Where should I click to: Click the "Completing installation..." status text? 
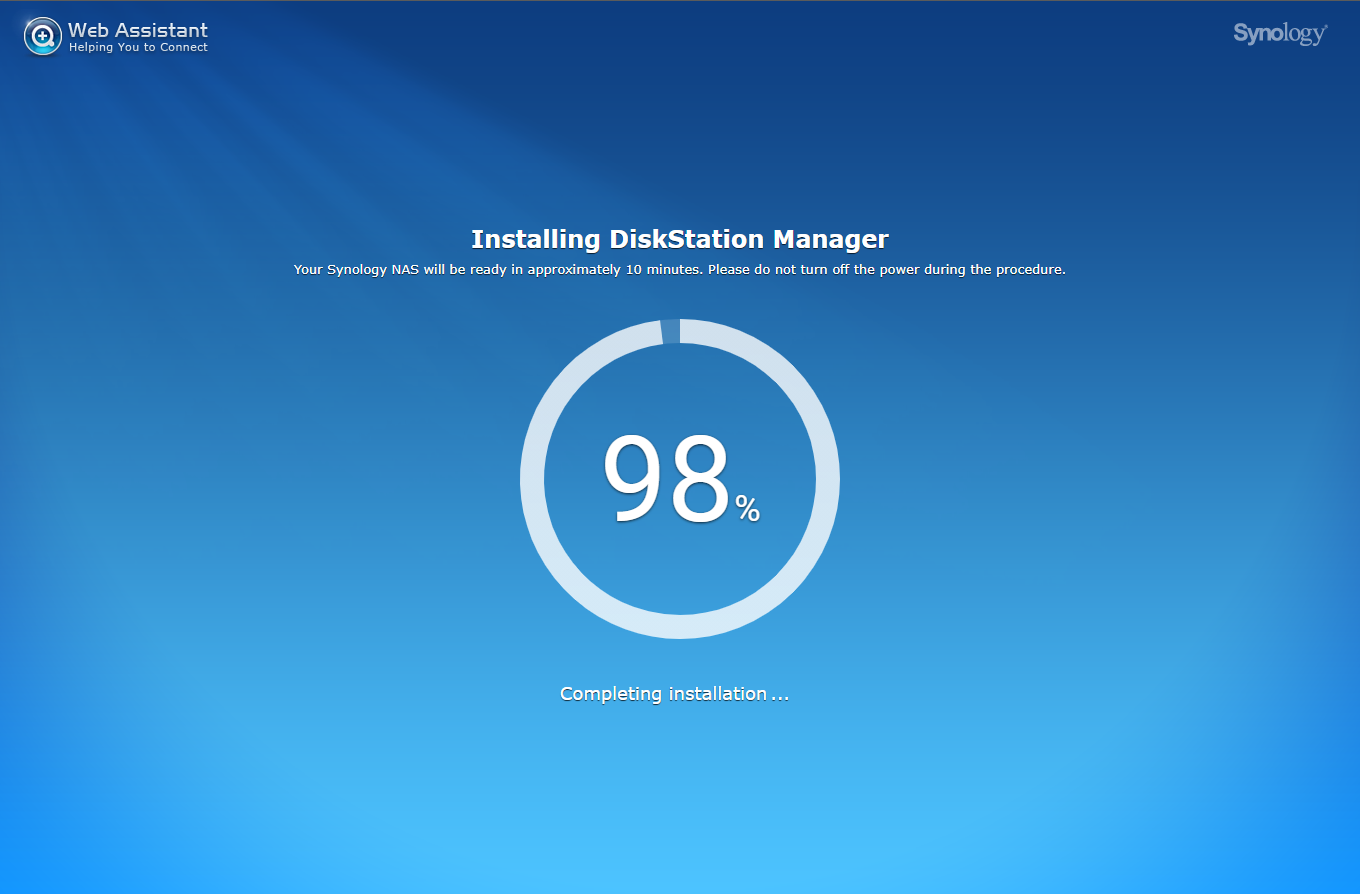click(x=675, y=694)
